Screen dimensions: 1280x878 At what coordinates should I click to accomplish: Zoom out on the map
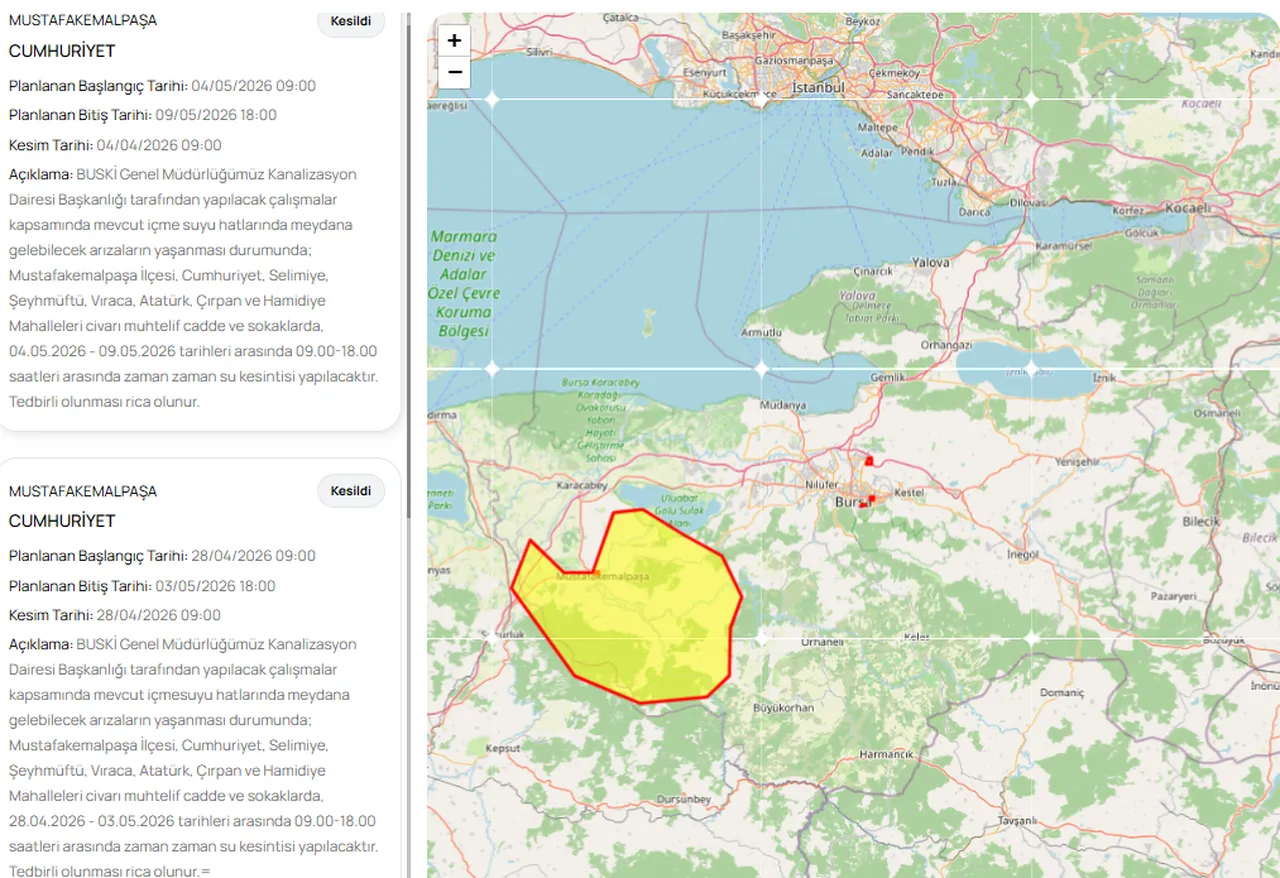tap(454, 72)
